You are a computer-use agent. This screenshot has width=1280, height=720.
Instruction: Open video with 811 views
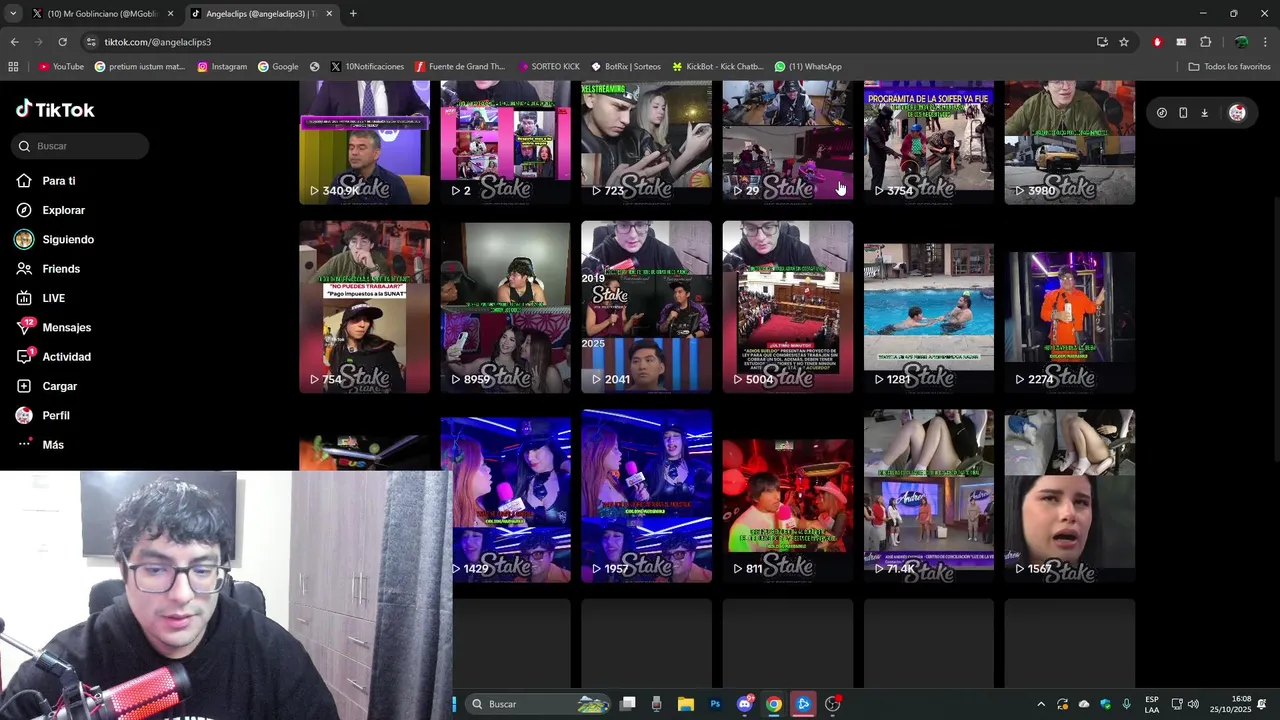tap(787, 496)
